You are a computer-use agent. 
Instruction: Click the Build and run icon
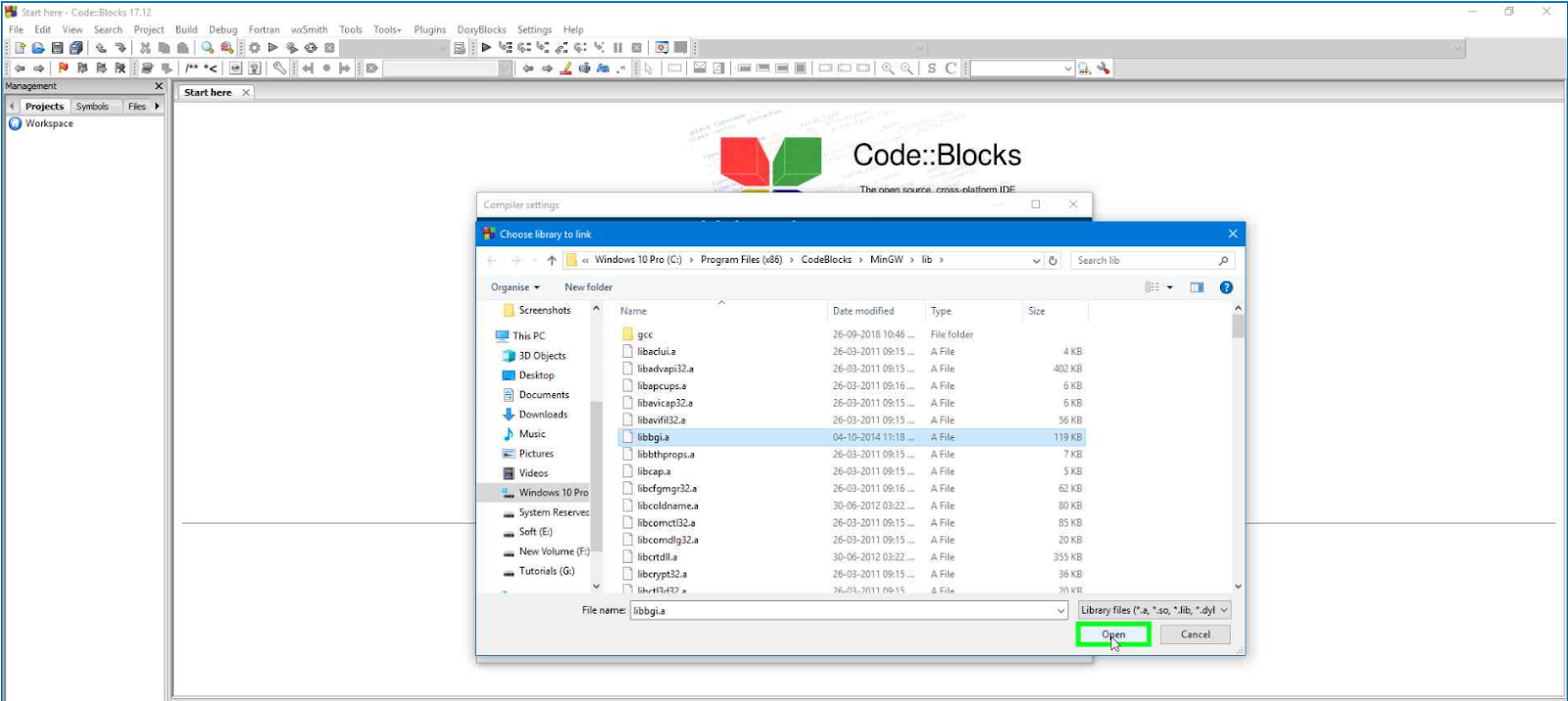click(292, 48)
